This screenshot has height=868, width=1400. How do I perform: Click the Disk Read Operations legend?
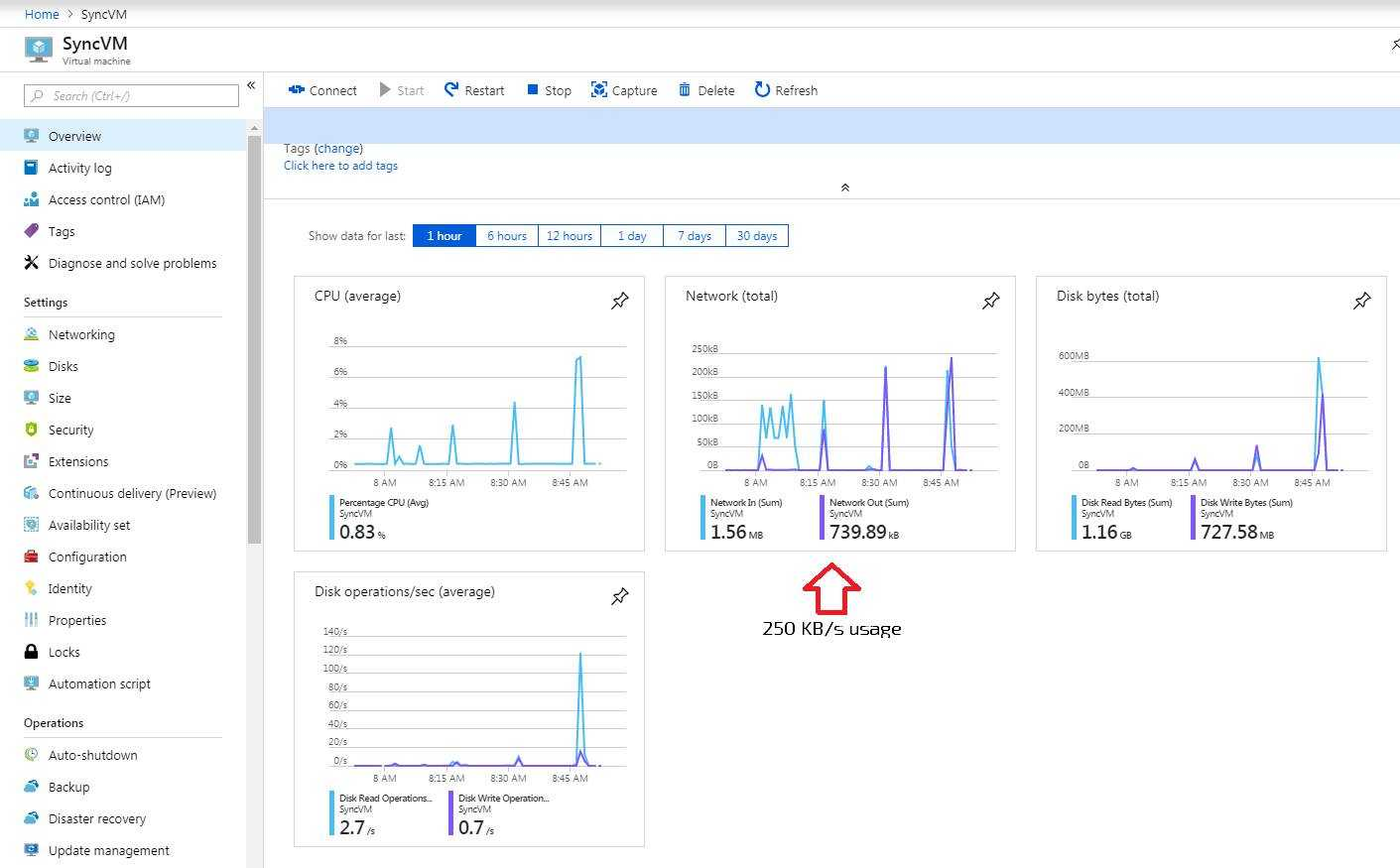382,813
